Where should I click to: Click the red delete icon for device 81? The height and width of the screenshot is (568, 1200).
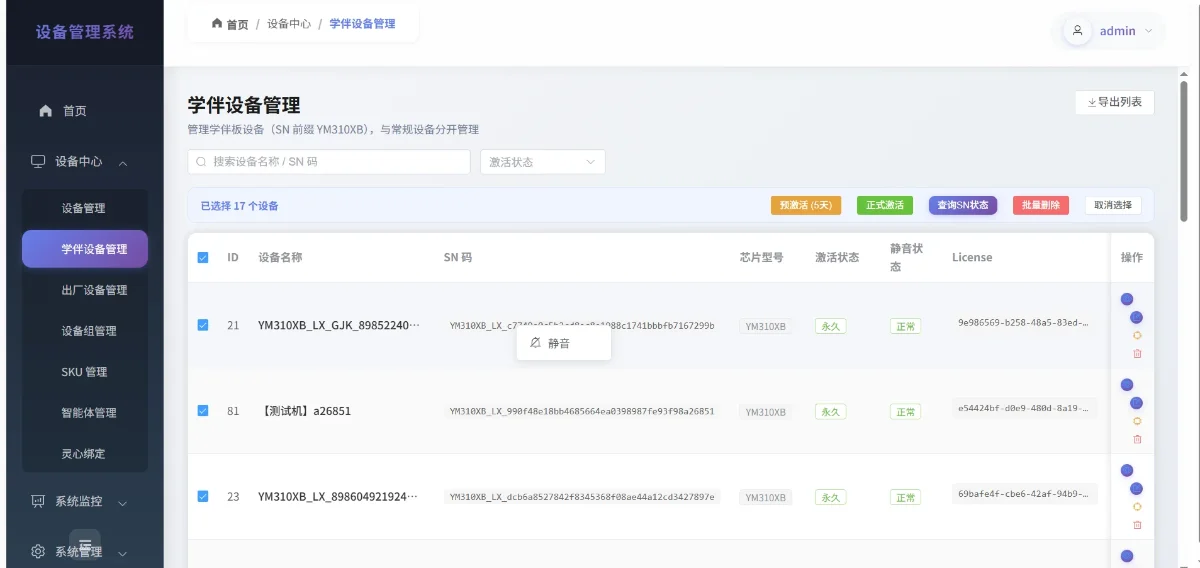[x=1137, y=439]
